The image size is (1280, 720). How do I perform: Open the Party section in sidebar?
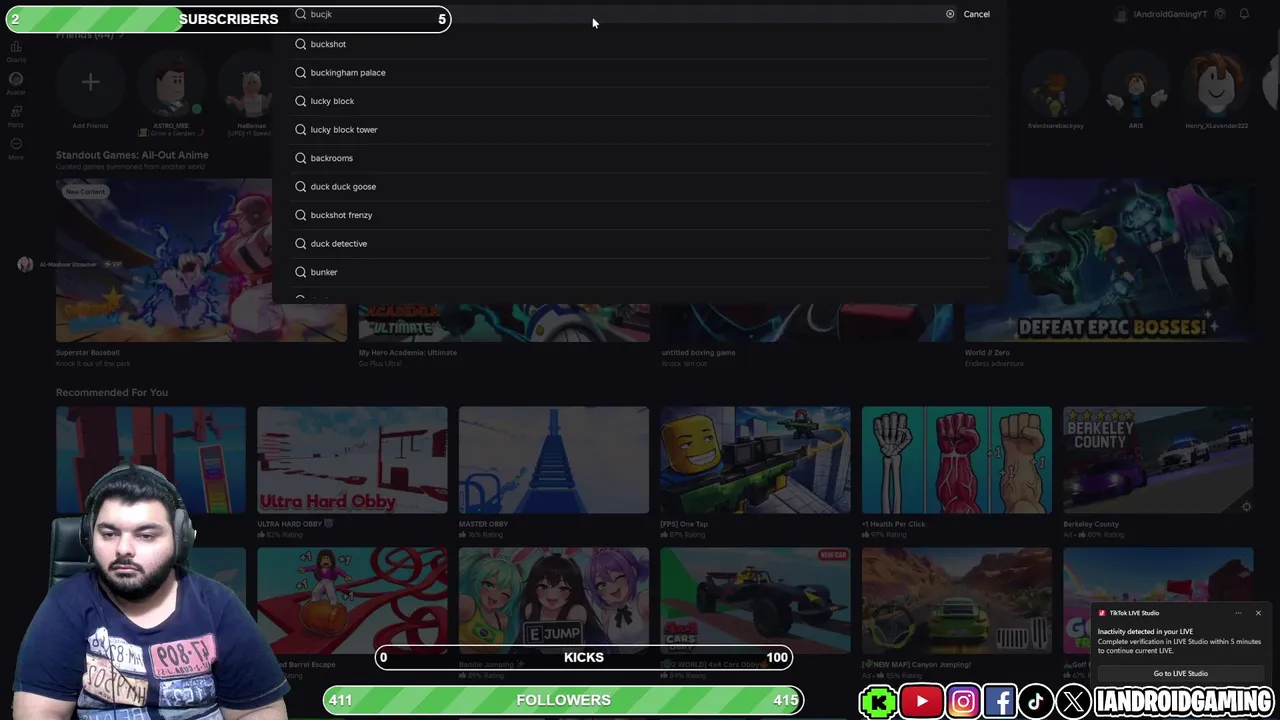pyautogui.click(x=16, y=116)
